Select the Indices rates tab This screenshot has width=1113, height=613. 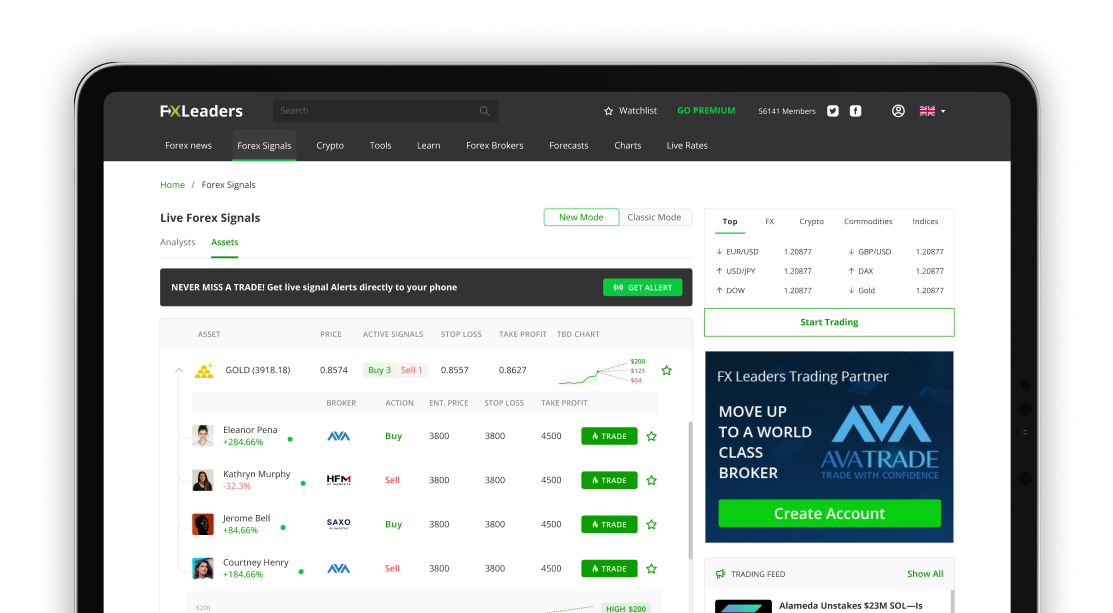click(925, 221)
